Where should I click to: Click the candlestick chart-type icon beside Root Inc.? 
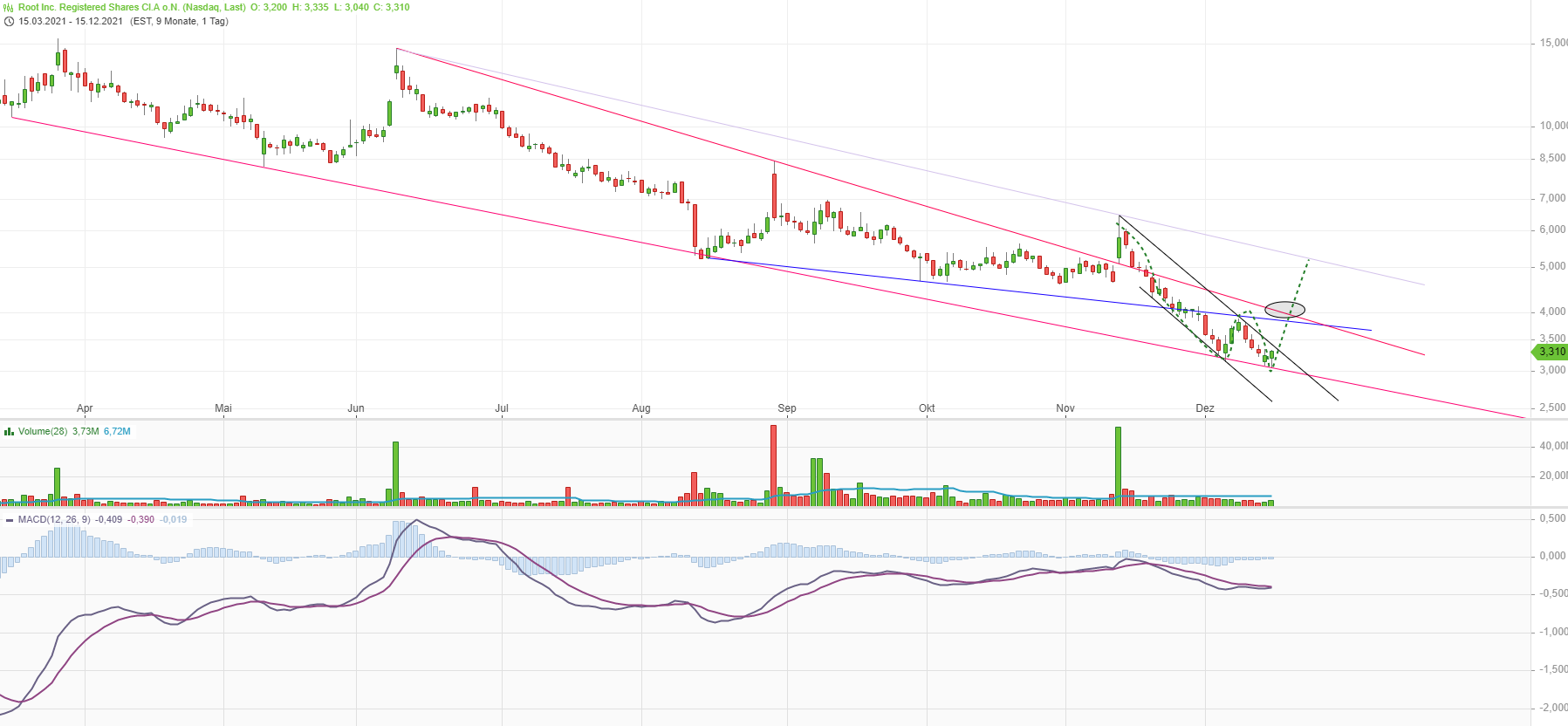pos(9,7)
